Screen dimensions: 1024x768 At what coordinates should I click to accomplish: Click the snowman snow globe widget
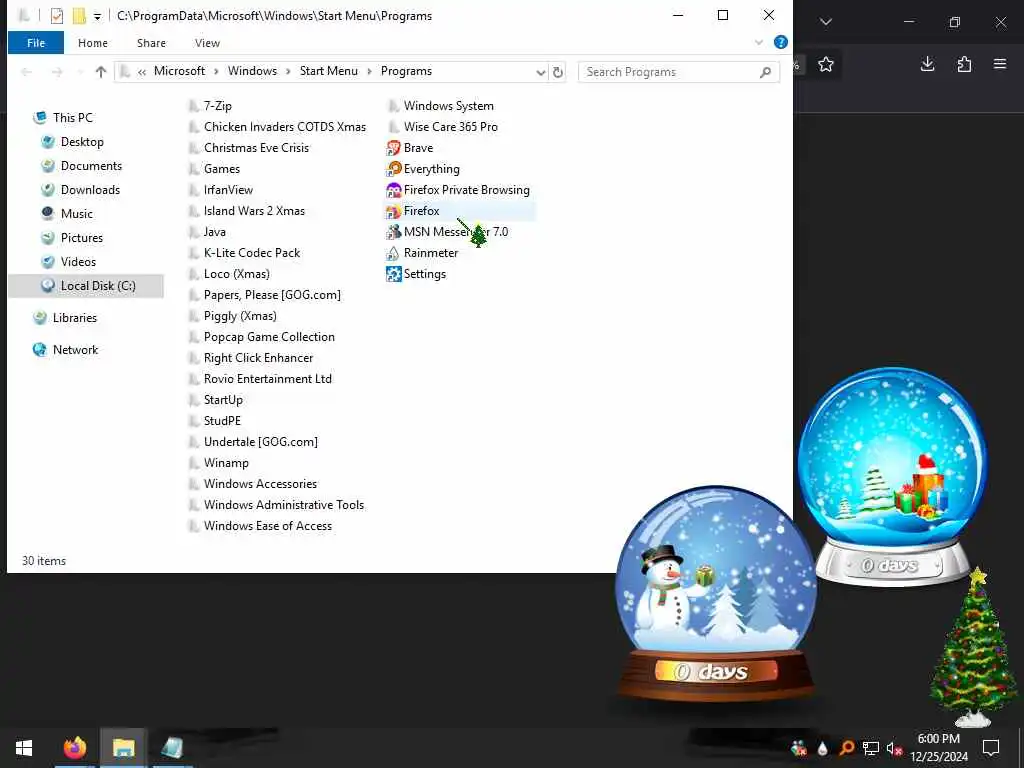tap(716, 593)
